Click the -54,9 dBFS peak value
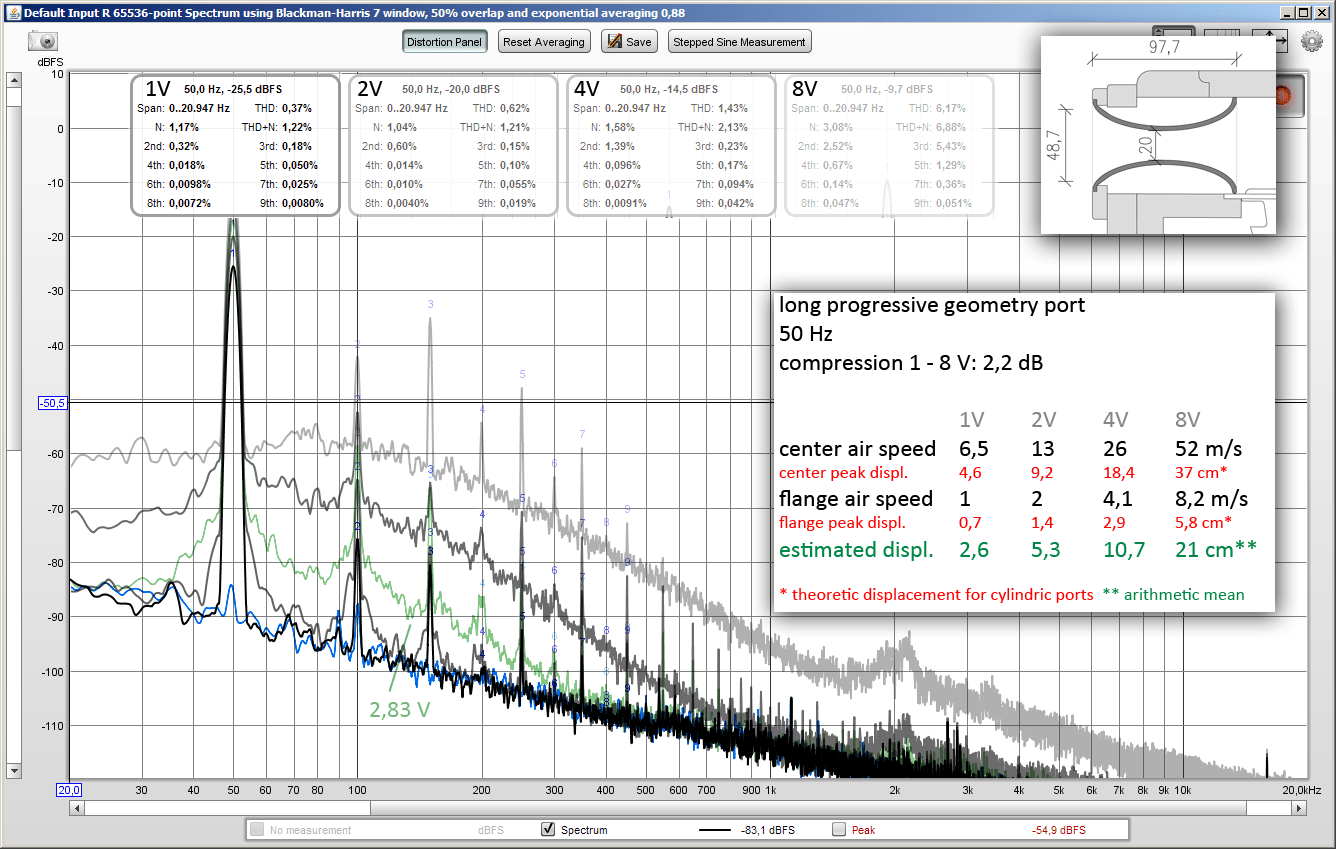This screenshot has width=1336, height=849. (1058, 830)
